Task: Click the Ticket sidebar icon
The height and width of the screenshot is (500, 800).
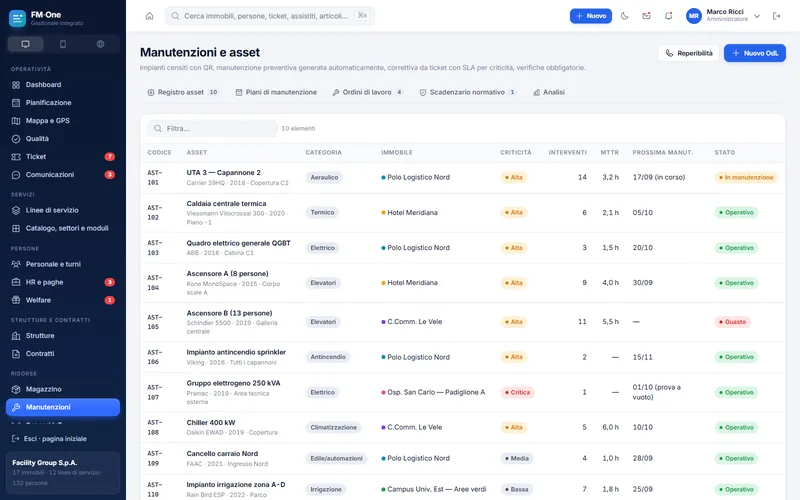Action: point(16,157)
